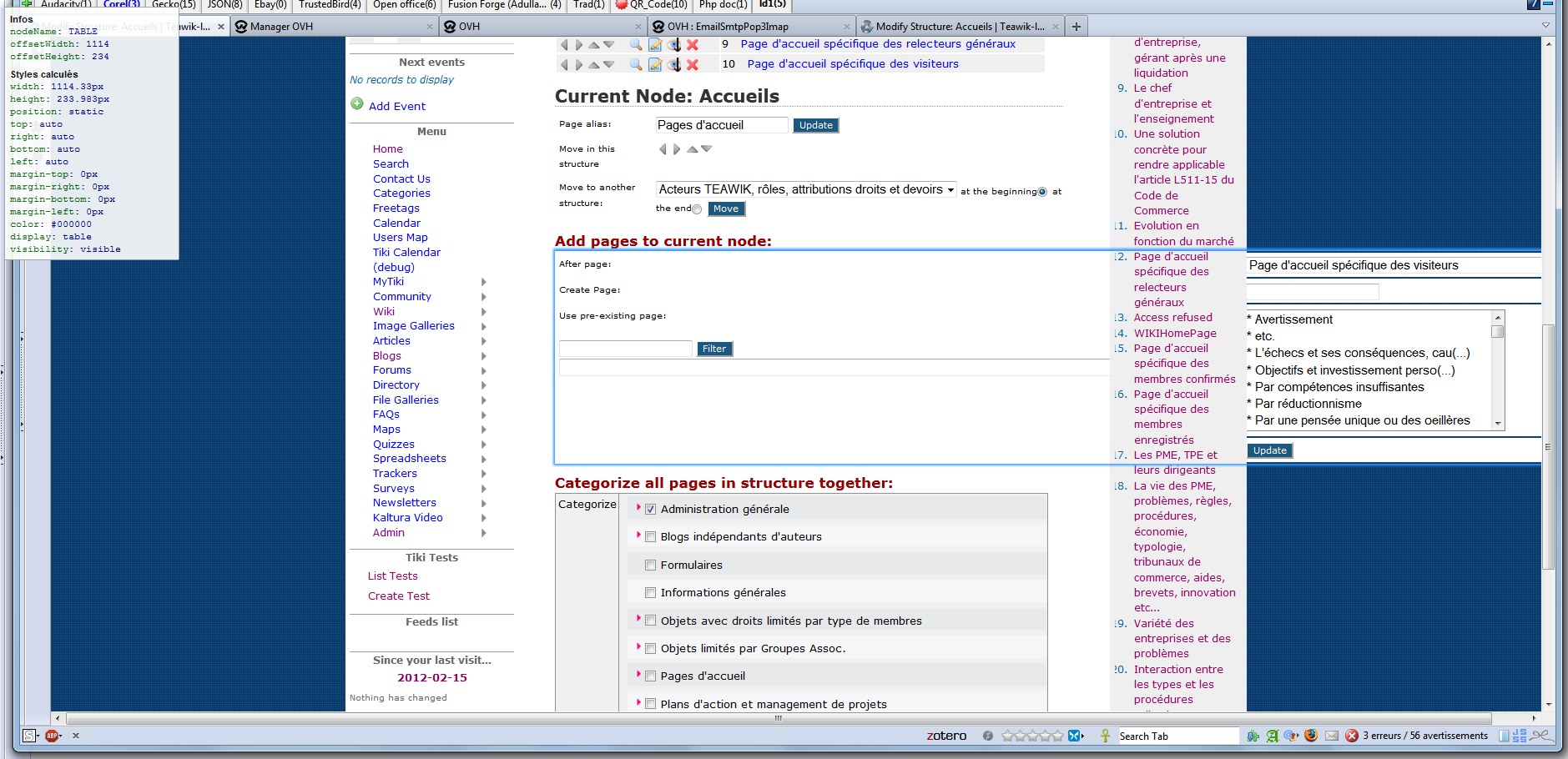The image size is (1568, 759).
Task: Check the Pages d'accueil category
Action: pyautogui.click(x=651, y=676)
